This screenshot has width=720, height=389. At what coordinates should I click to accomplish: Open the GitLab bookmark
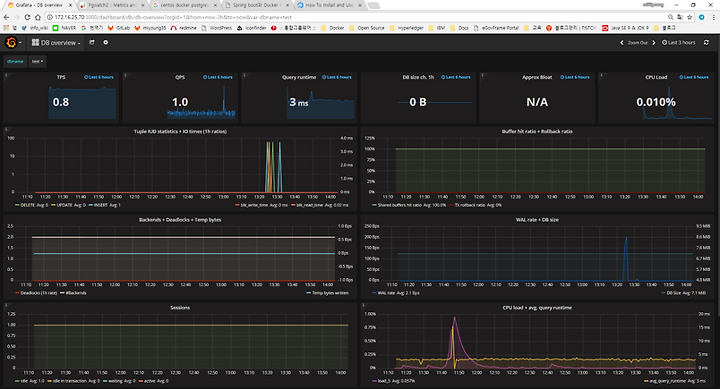[119, 28]
